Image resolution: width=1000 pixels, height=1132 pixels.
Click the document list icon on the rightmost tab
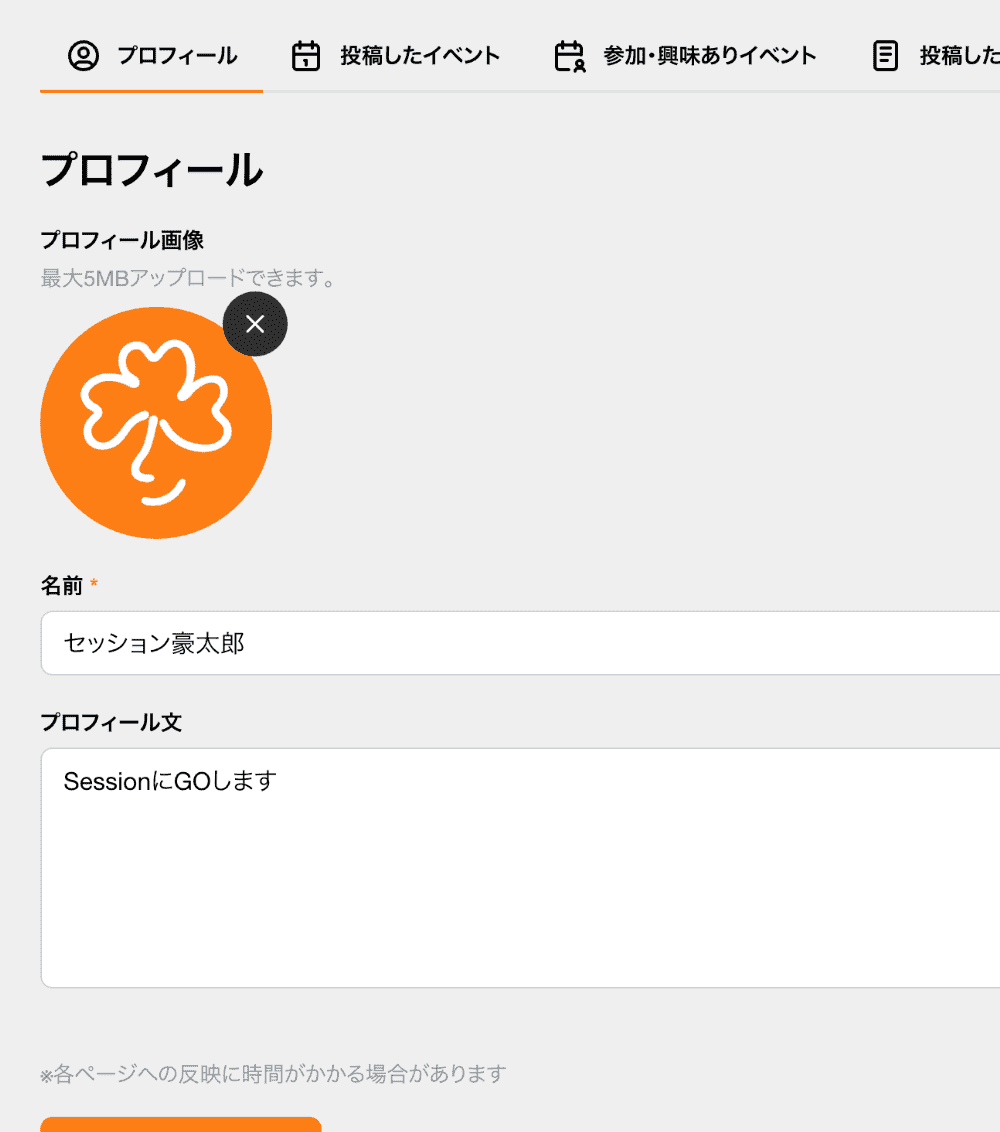[x=885, y=56]
